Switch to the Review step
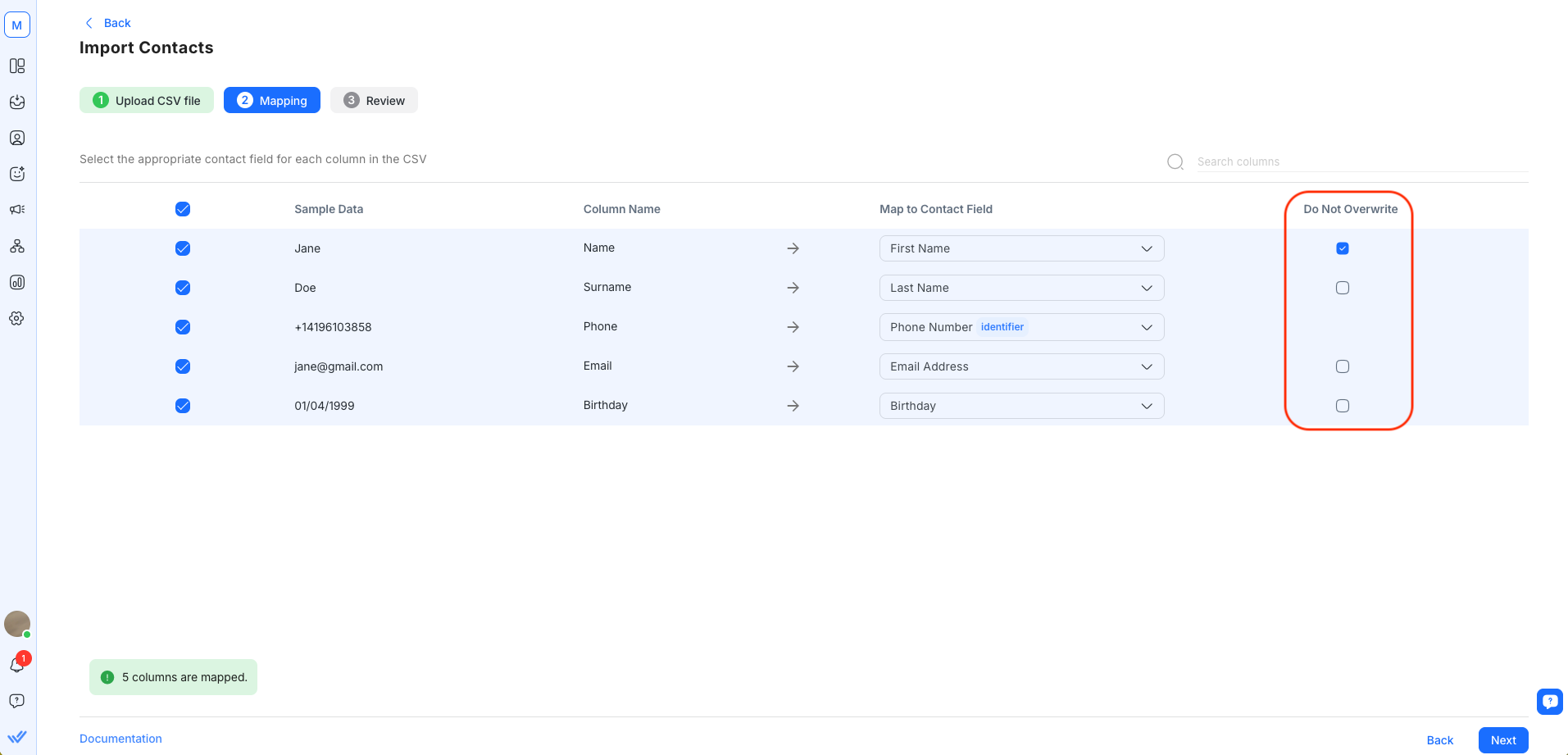 click(x=374, y=101)
